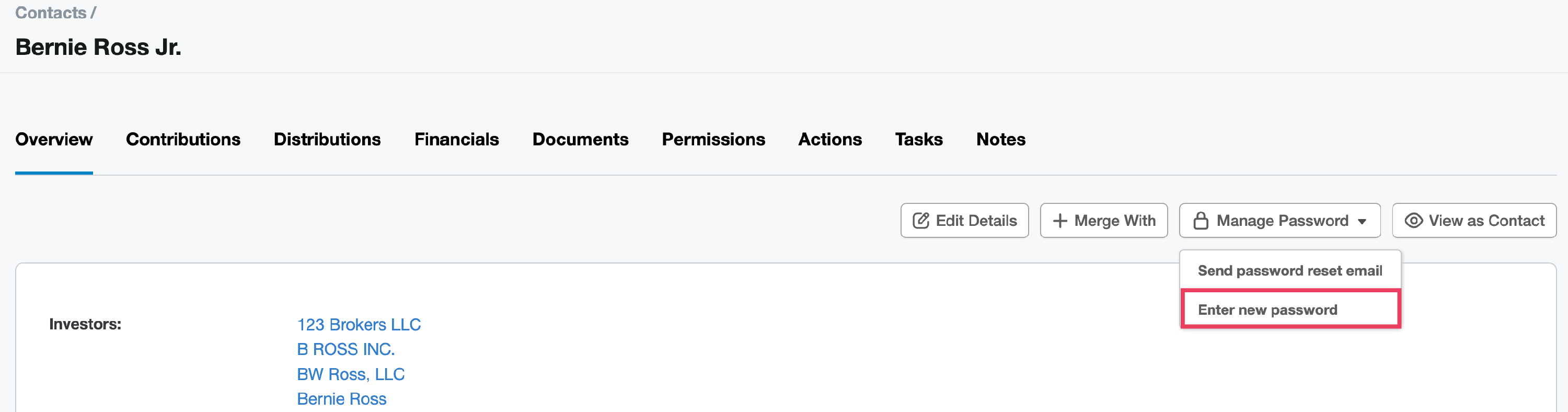The width and height of the screenshot is (1568, 412).
Task: Open the Notes tab
Action: (x=1000, y=140)
